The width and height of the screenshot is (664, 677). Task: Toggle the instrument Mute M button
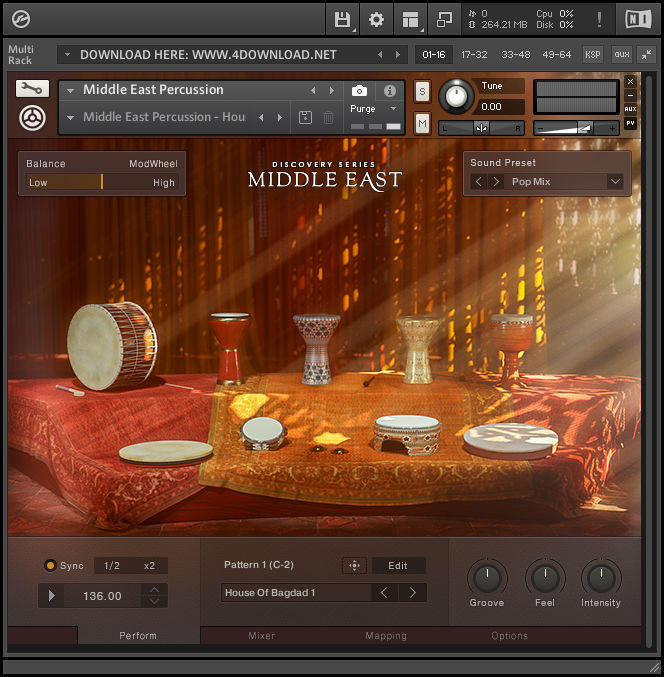[422, 124]
